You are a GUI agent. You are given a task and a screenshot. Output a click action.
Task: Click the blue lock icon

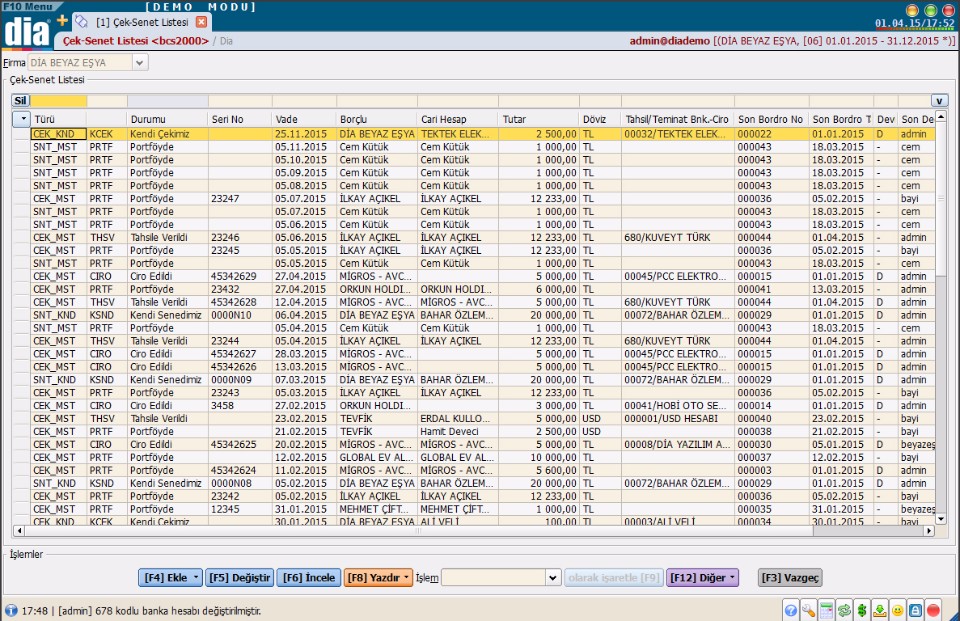coord(915,611)
